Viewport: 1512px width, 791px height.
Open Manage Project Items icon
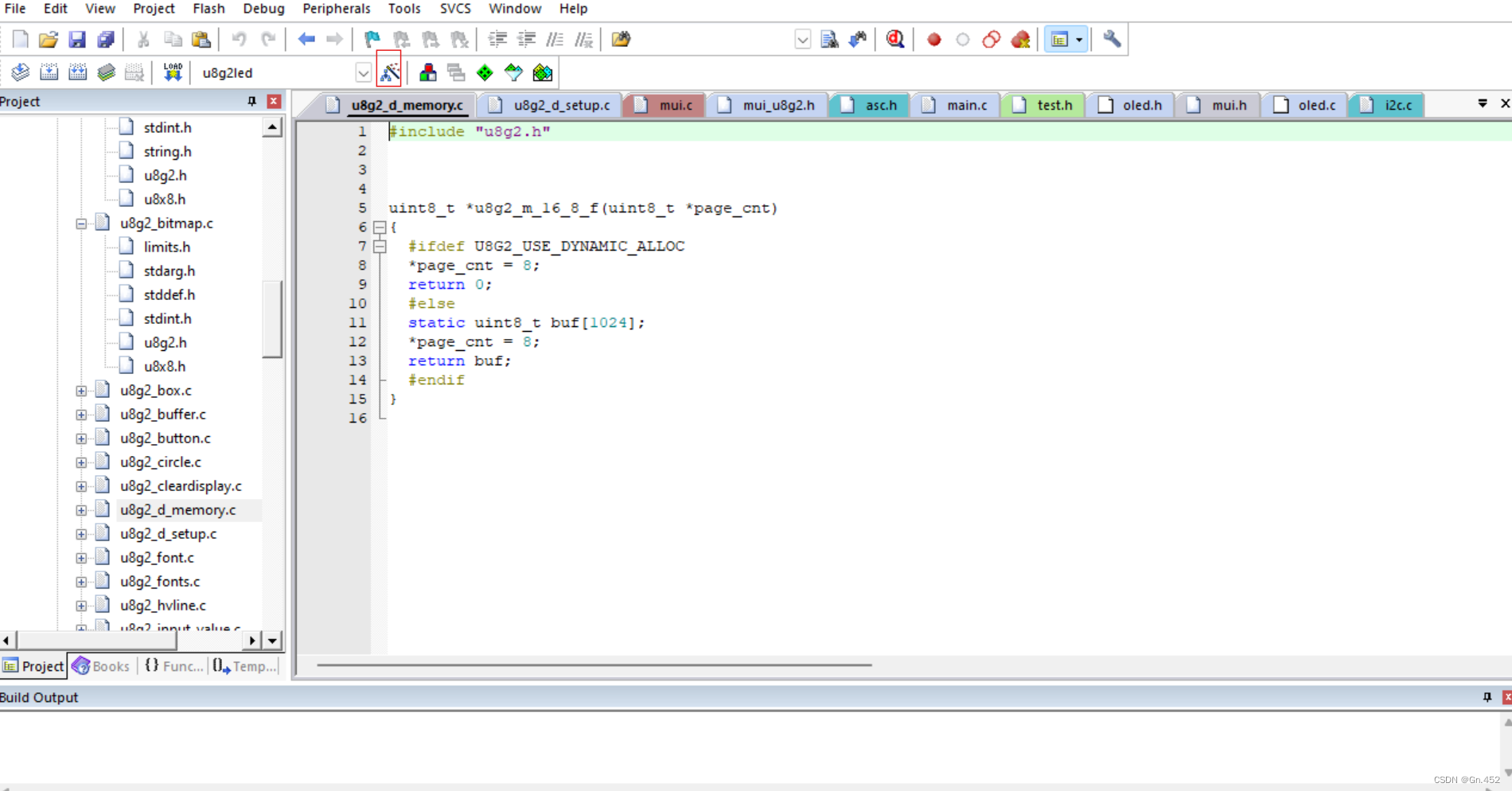pyautogui.click(x=428, y=72)
